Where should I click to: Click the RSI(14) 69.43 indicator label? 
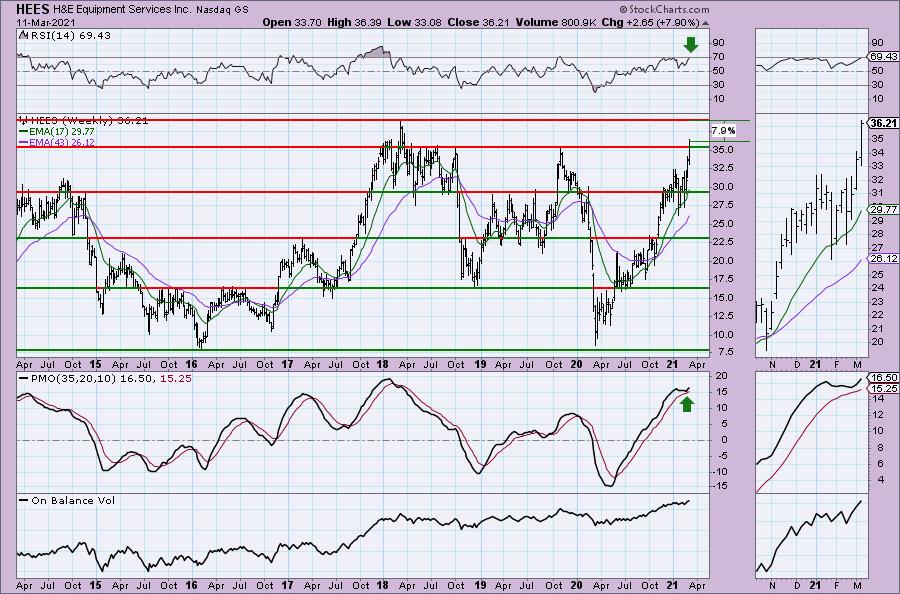point(69,36)
